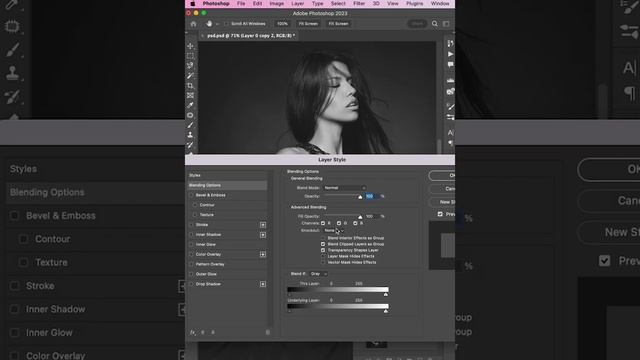
Task: Add another Color Overlay with plus icon
Action: (263, 254)
